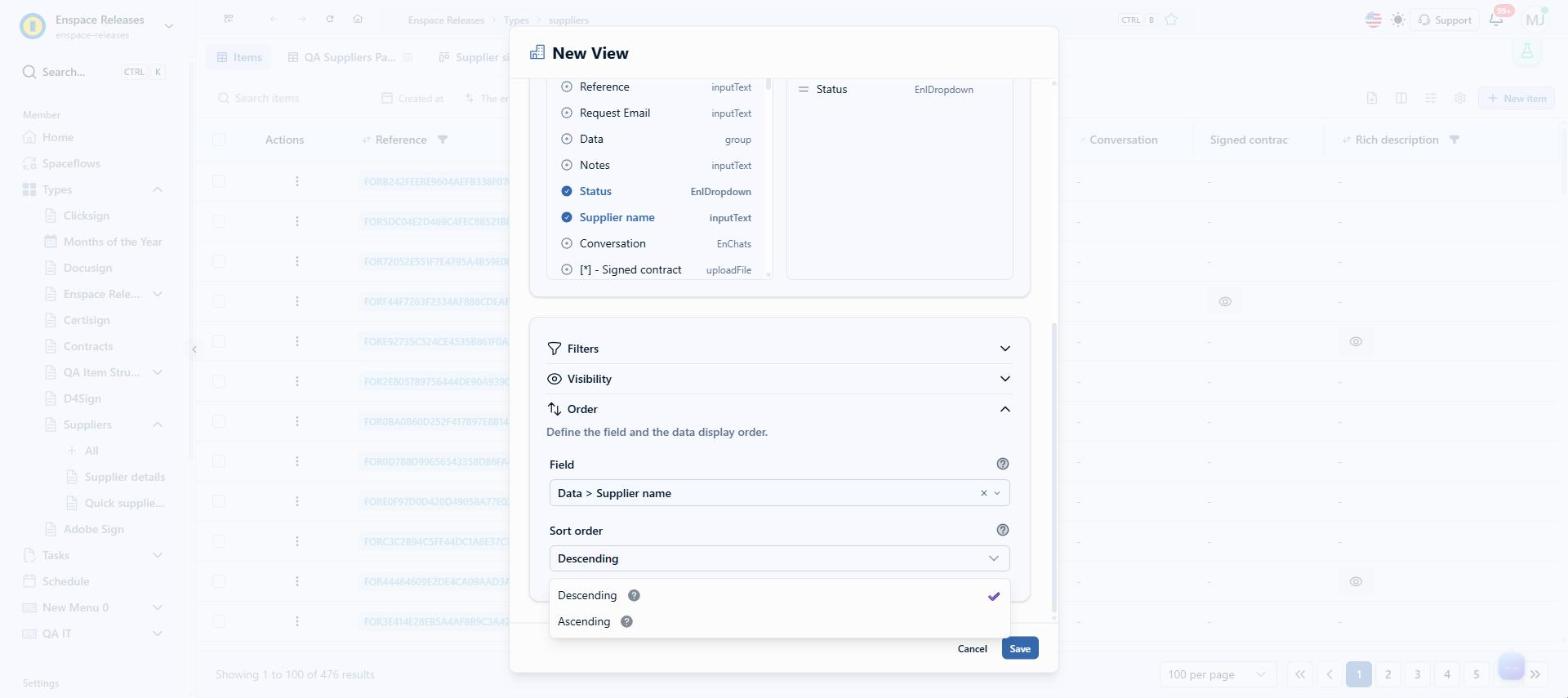Add the Notes field
Image resolution: width=1568 pixels, height=698 pixels.
(x=567, y=165)
